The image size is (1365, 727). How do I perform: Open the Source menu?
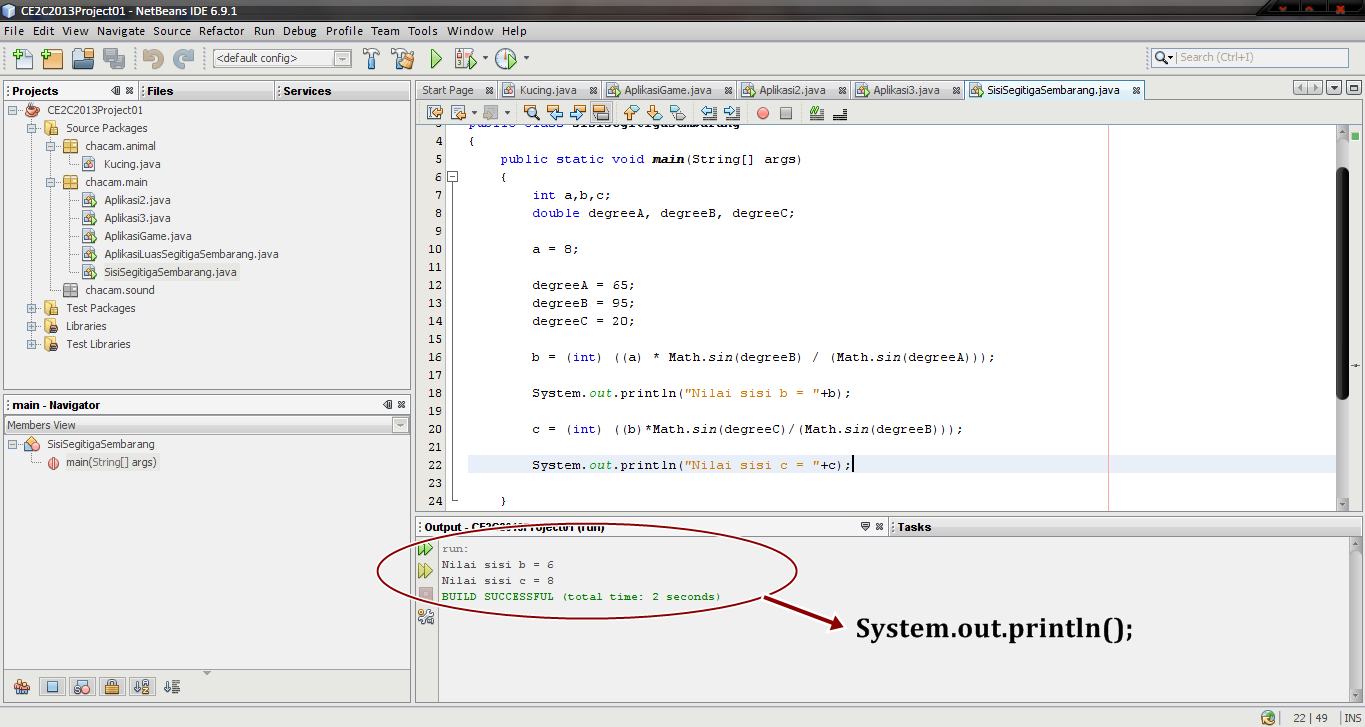click(172, 31)
